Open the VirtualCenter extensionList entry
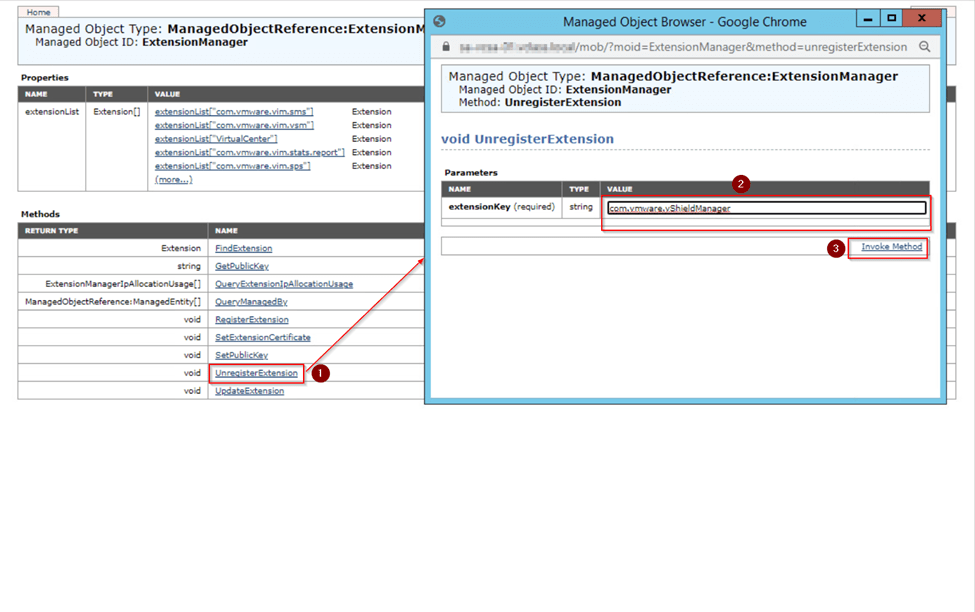 pos(216,139)
